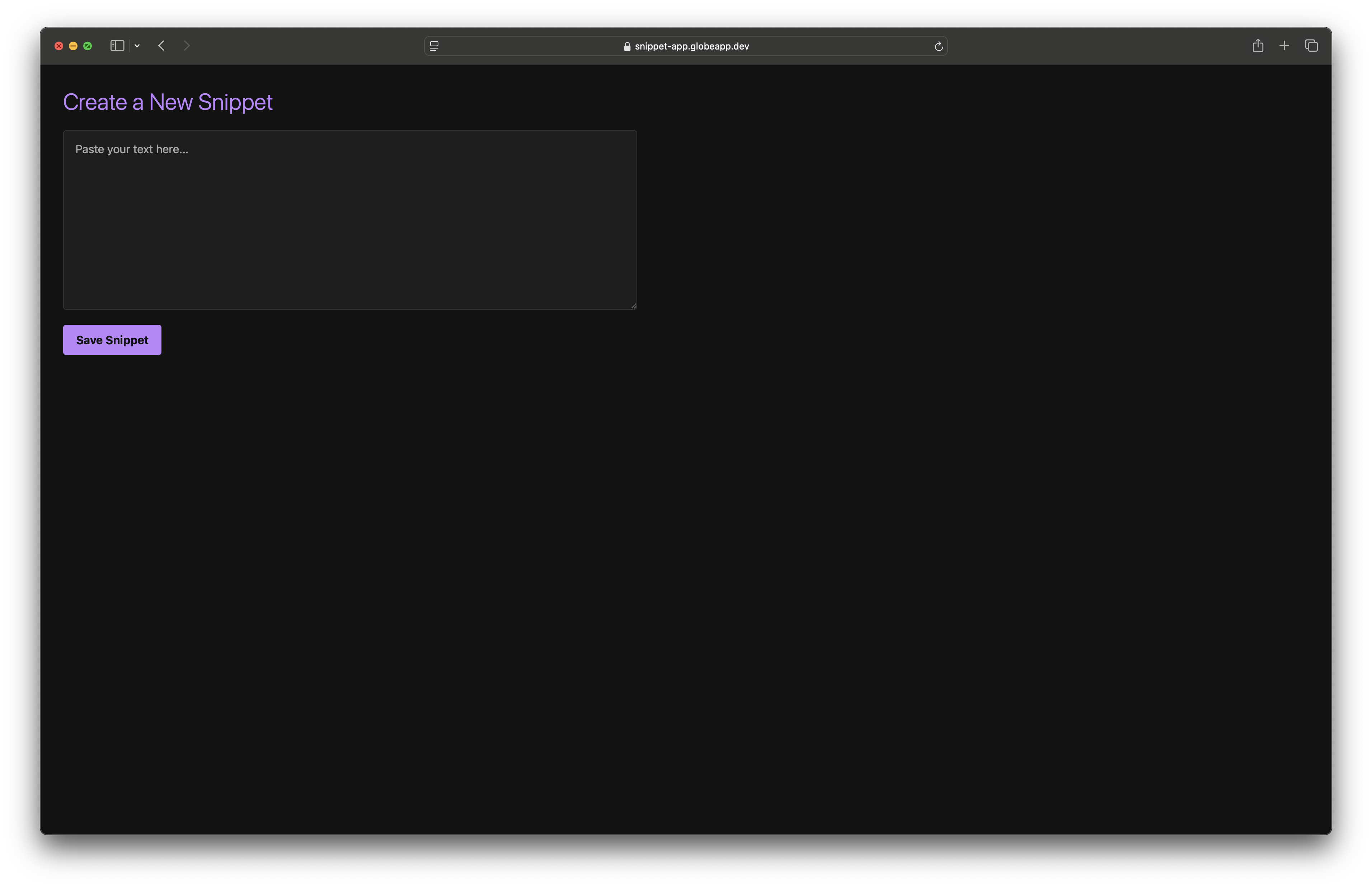Viewport: 1372px width, 888px height.
Task: Click the 'Create a New Snippet' heading
Action: click(168, 102)
